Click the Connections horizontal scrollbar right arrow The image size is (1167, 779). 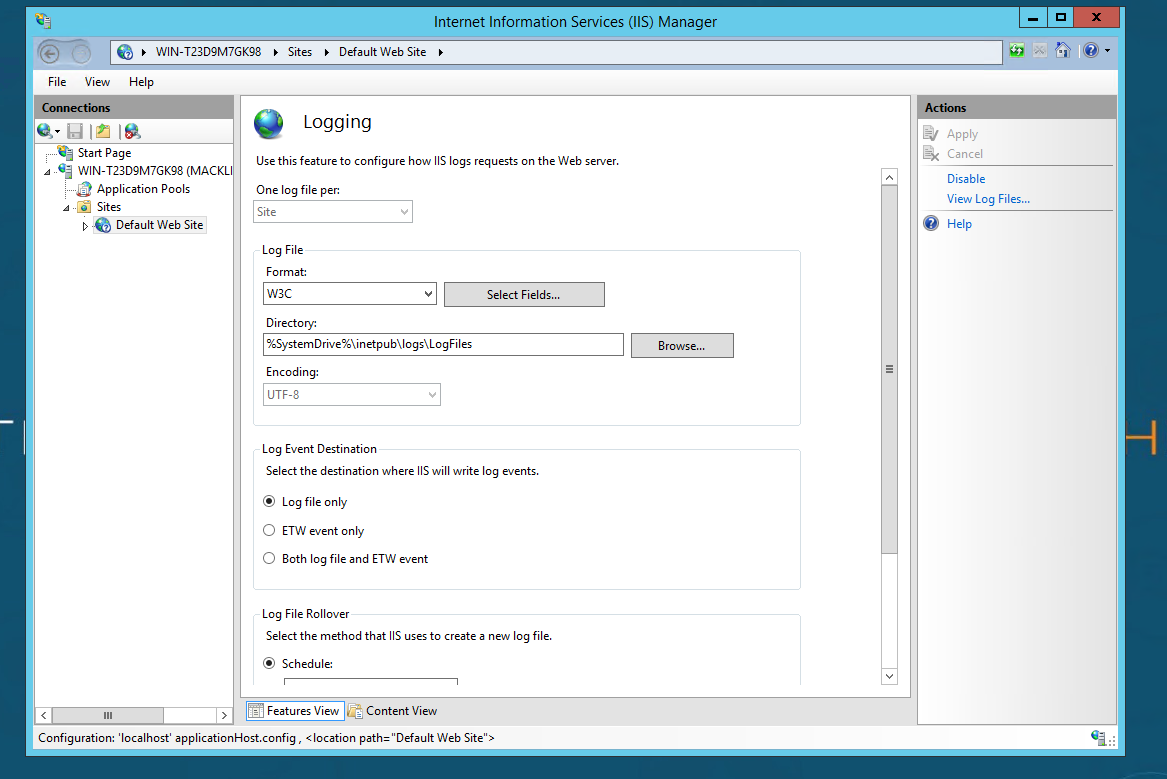coord(224,716)
